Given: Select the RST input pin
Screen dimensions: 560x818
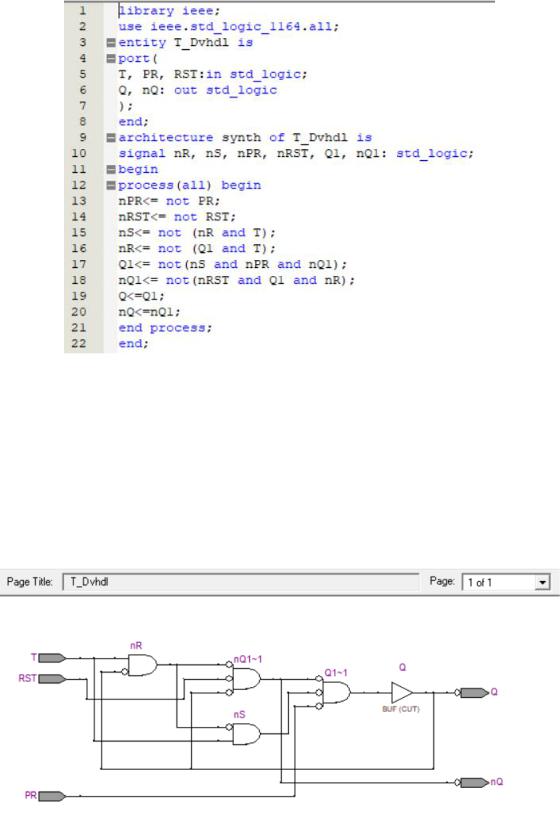Looking at the screenshot, I should (x=52, y=679).
